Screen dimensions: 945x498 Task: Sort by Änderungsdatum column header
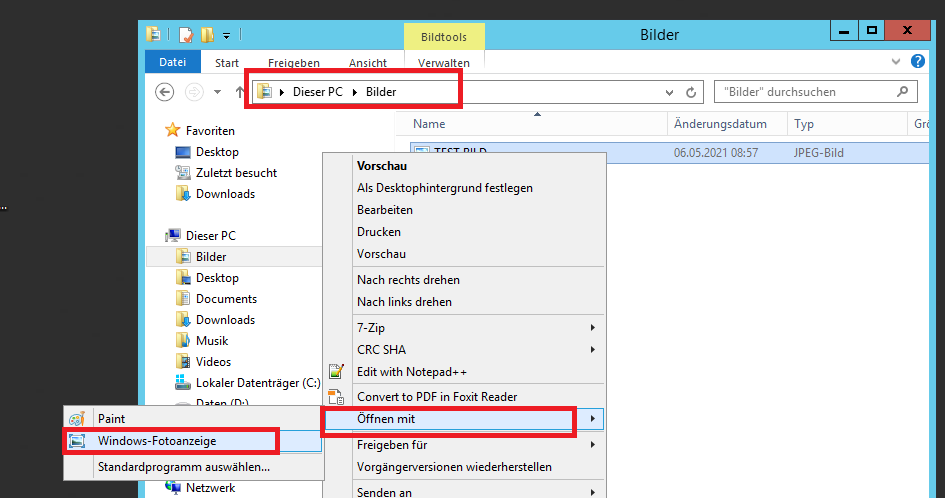coord(720,124)
